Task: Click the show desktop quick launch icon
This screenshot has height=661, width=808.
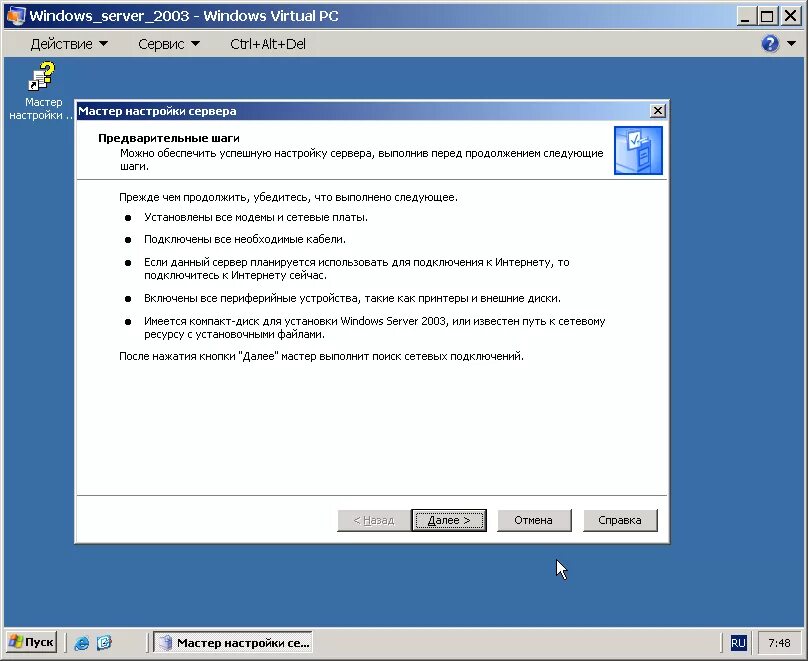Action: coord(104,643)
